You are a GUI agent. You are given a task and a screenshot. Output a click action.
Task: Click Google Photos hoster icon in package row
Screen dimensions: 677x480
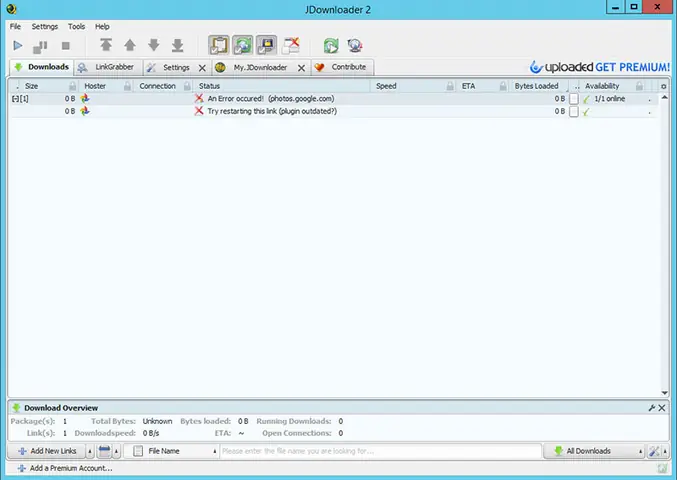coord(85,98)
